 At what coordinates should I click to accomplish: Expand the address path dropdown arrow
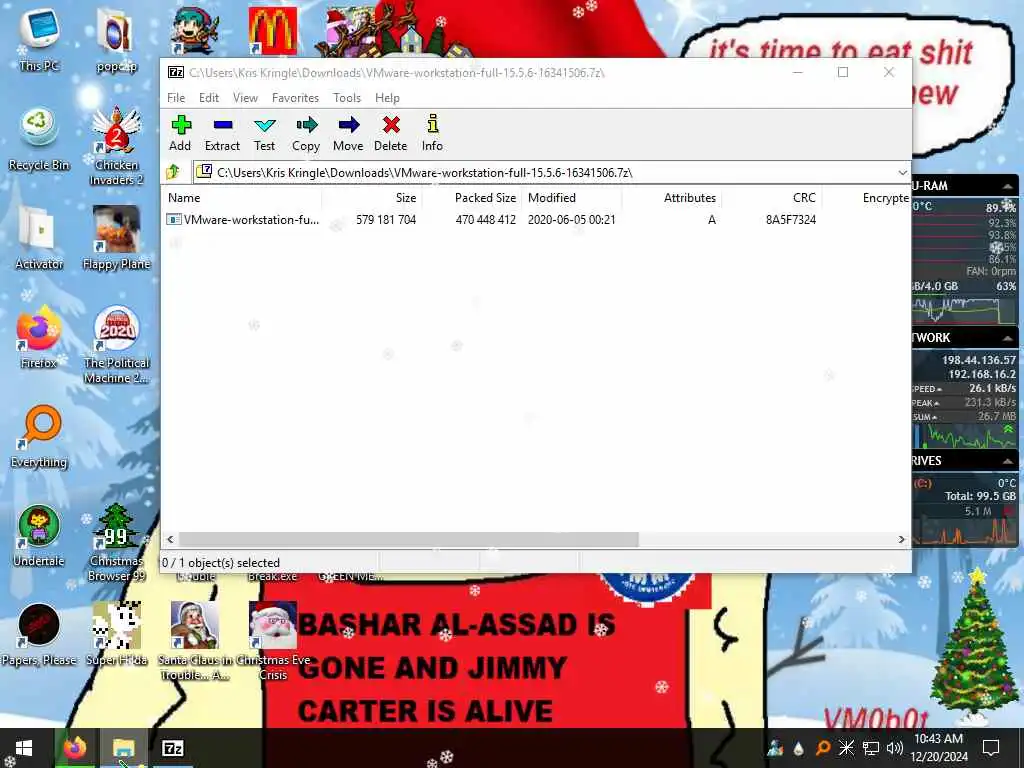click(x=902, y=172)
